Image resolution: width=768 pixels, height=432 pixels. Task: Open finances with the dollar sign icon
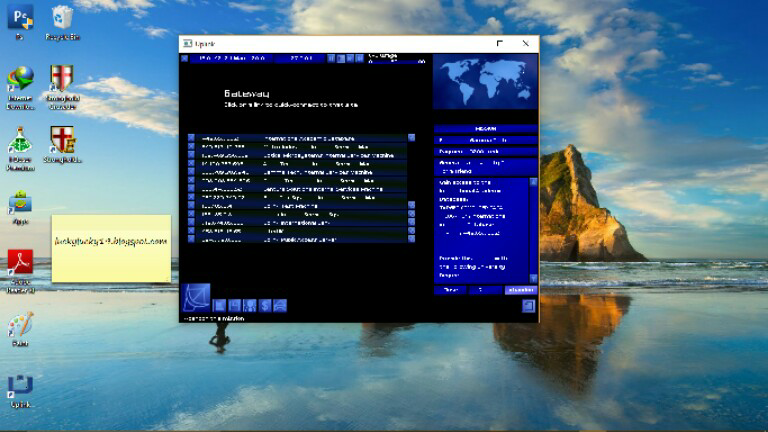[x=265, y=305]
